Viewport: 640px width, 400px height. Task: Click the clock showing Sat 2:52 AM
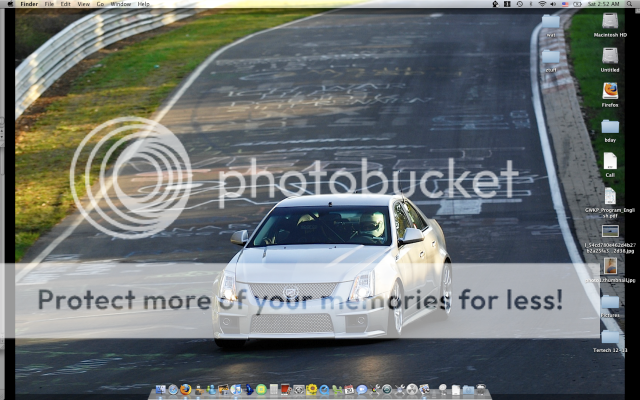[x=603, y=4]
